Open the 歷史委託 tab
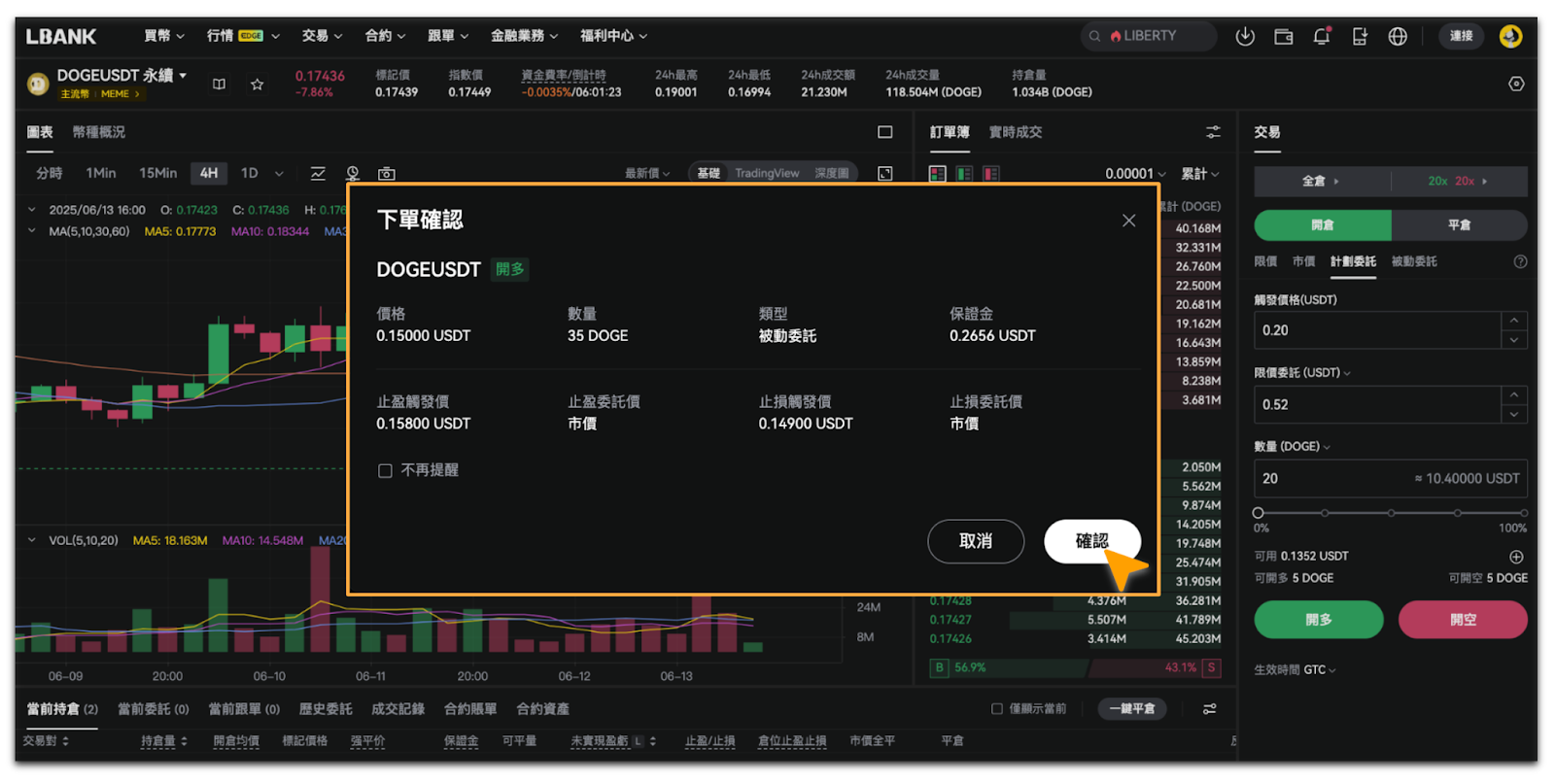Viewport: 1555px width, 784px height. [x=326, y=709]
